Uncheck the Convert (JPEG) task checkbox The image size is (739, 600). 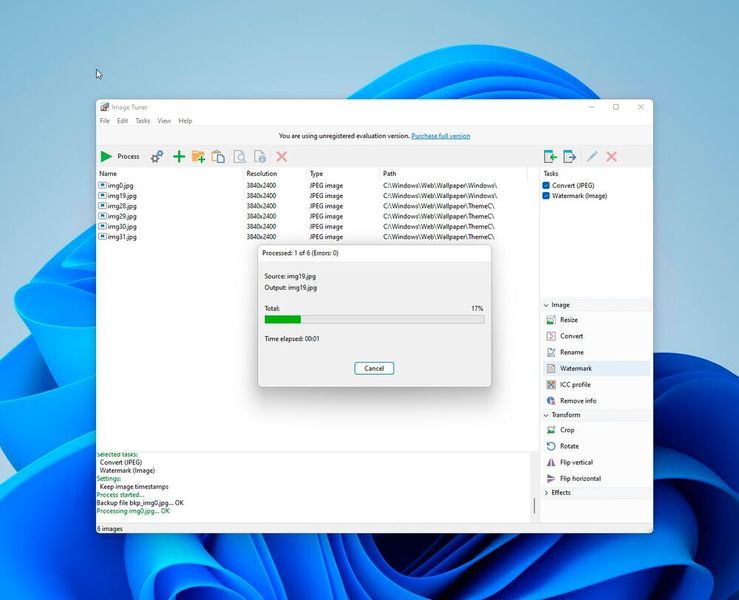point(546,185)
